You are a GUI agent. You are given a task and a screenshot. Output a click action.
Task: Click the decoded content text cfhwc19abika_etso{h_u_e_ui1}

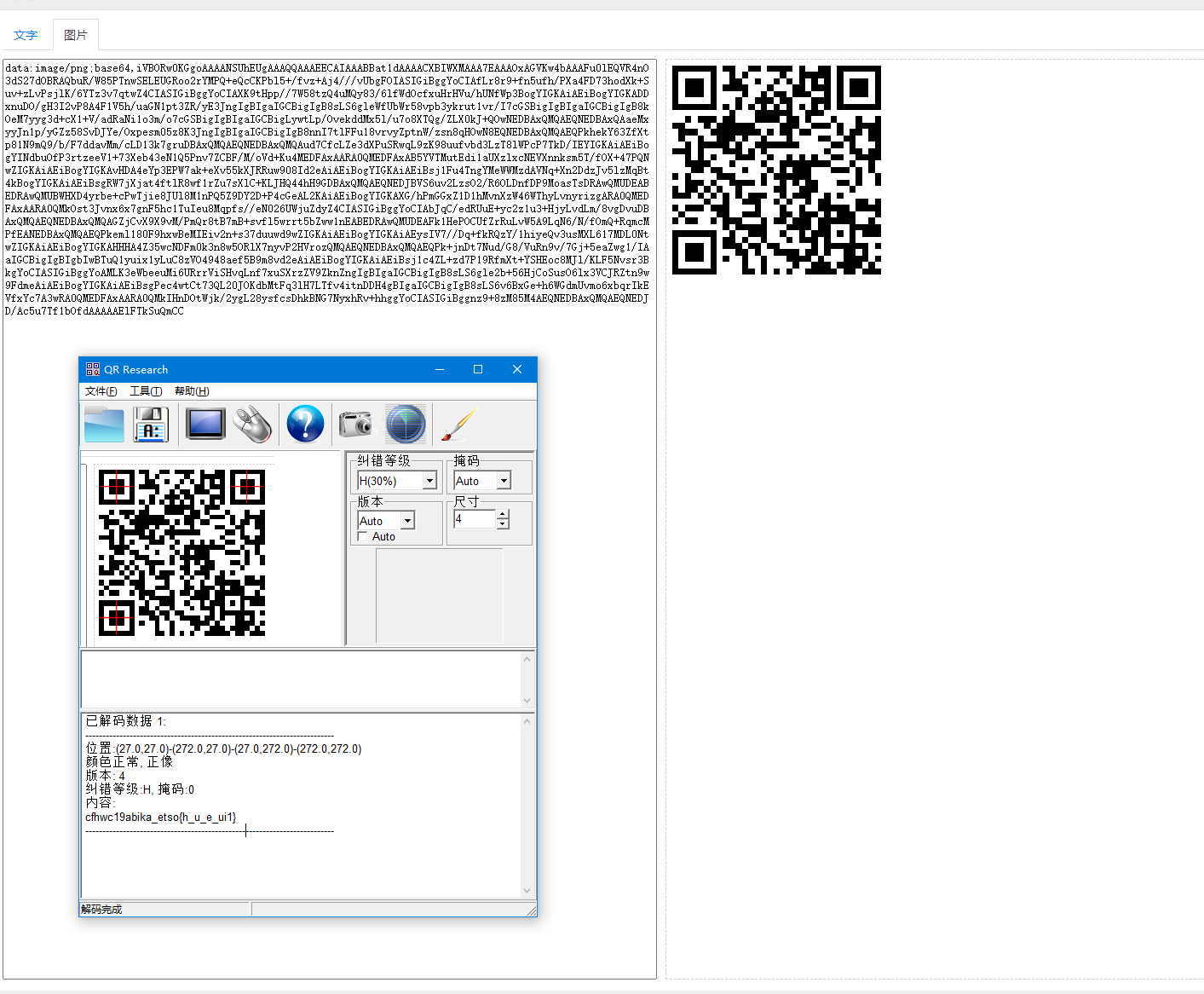coord(161,817)
